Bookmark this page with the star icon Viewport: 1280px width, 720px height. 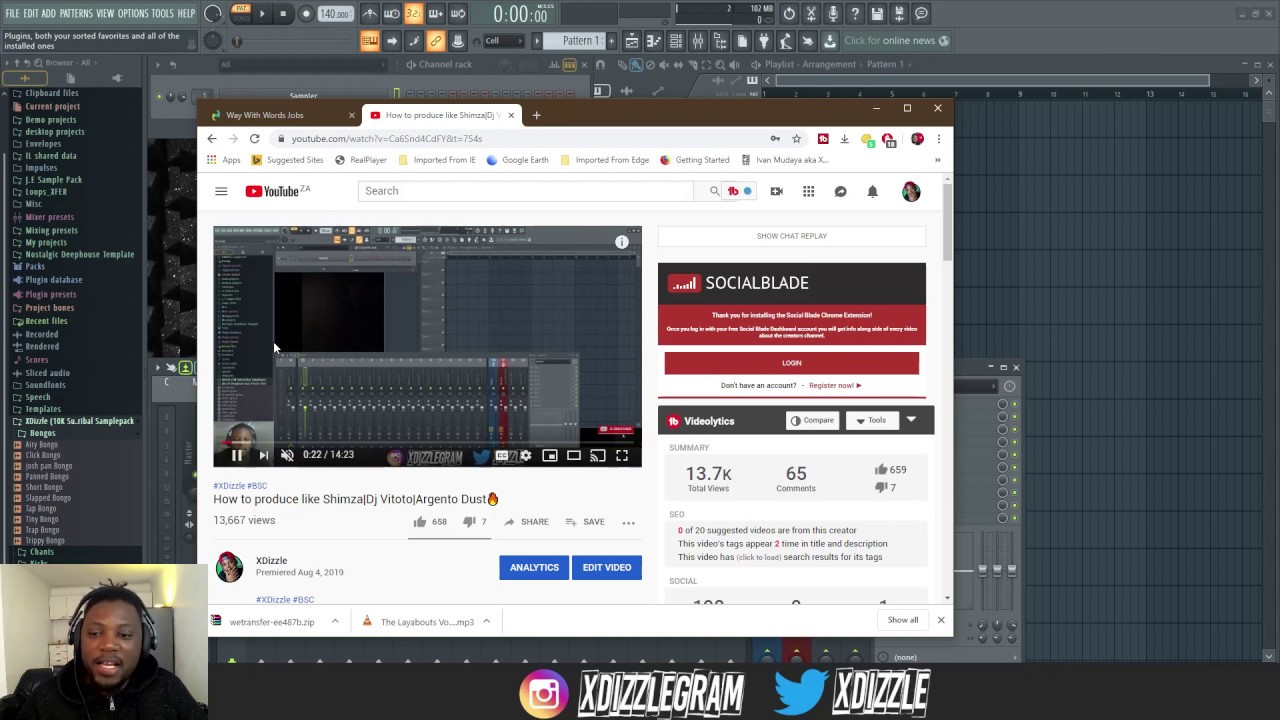797,139
